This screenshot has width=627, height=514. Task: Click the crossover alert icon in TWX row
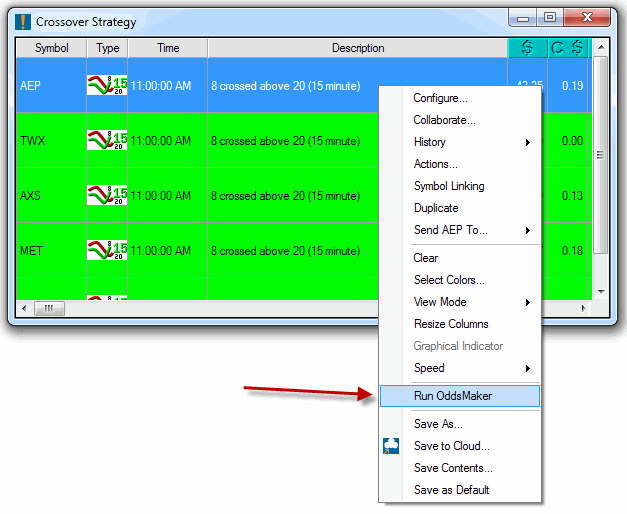coord(107,141)
